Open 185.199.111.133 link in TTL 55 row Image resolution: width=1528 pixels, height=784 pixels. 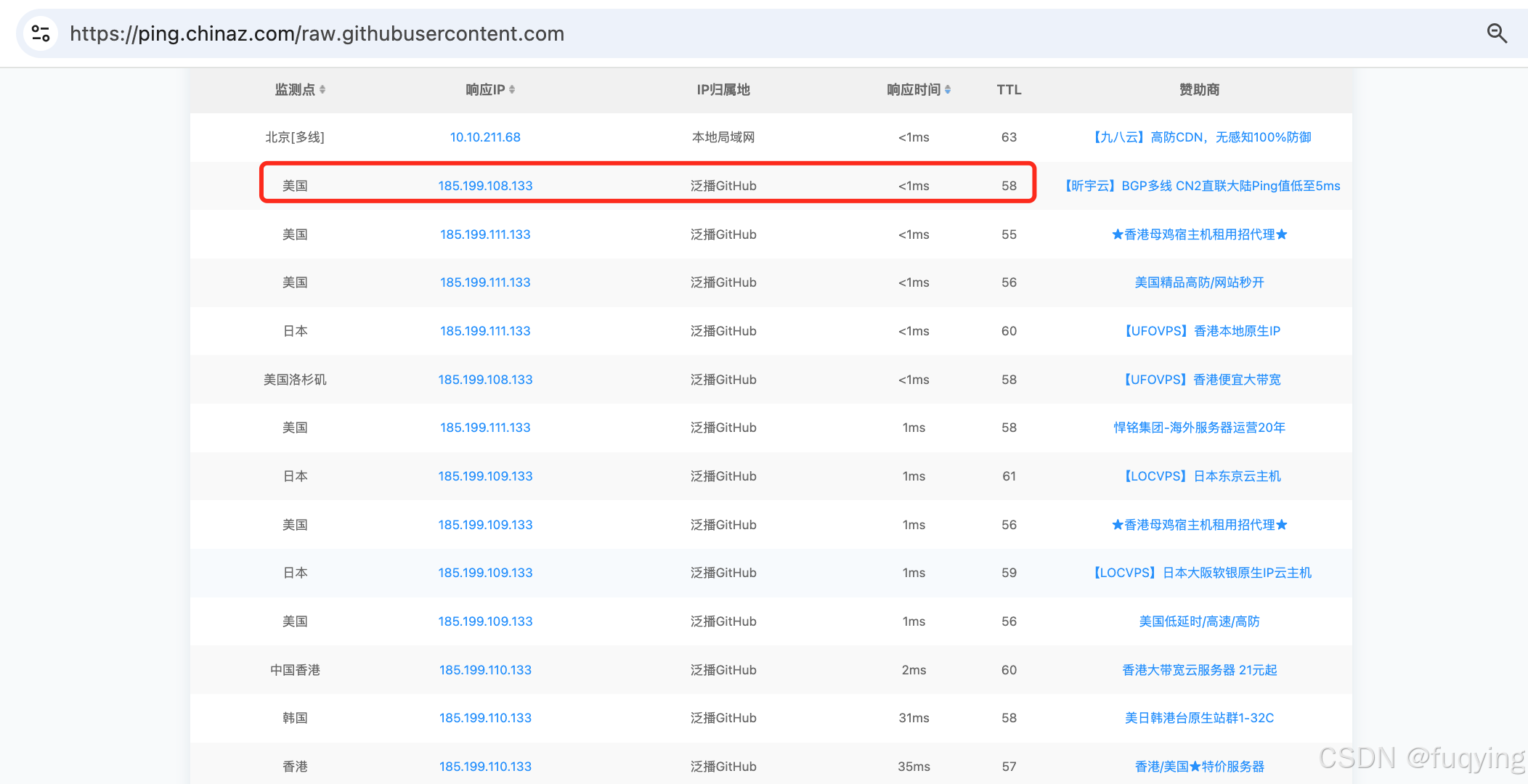(x=485, y=234)
